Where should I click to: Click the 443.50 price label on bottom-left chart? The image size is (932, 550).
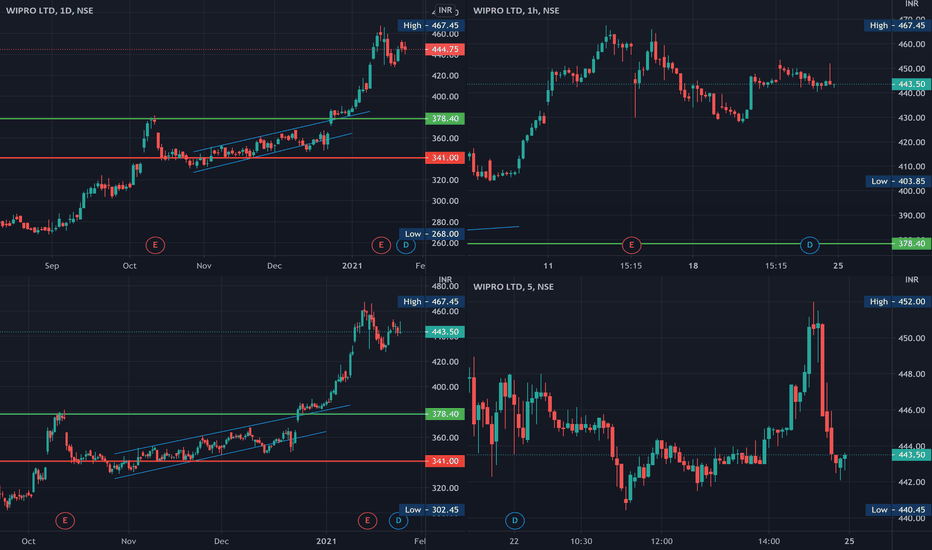445,332
